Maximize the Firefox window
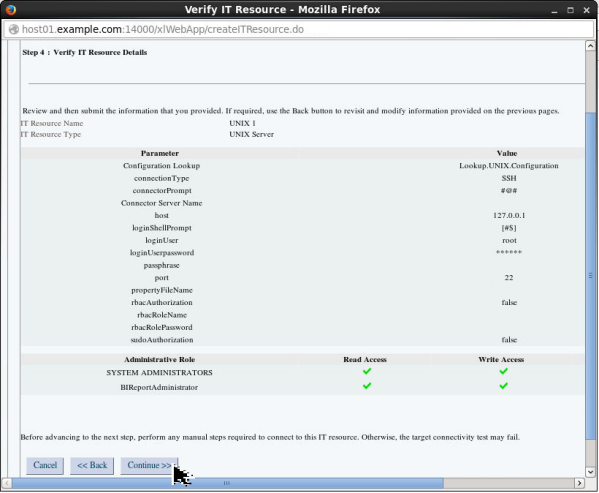This screenshot has width=599, height=493. point(570,10)
